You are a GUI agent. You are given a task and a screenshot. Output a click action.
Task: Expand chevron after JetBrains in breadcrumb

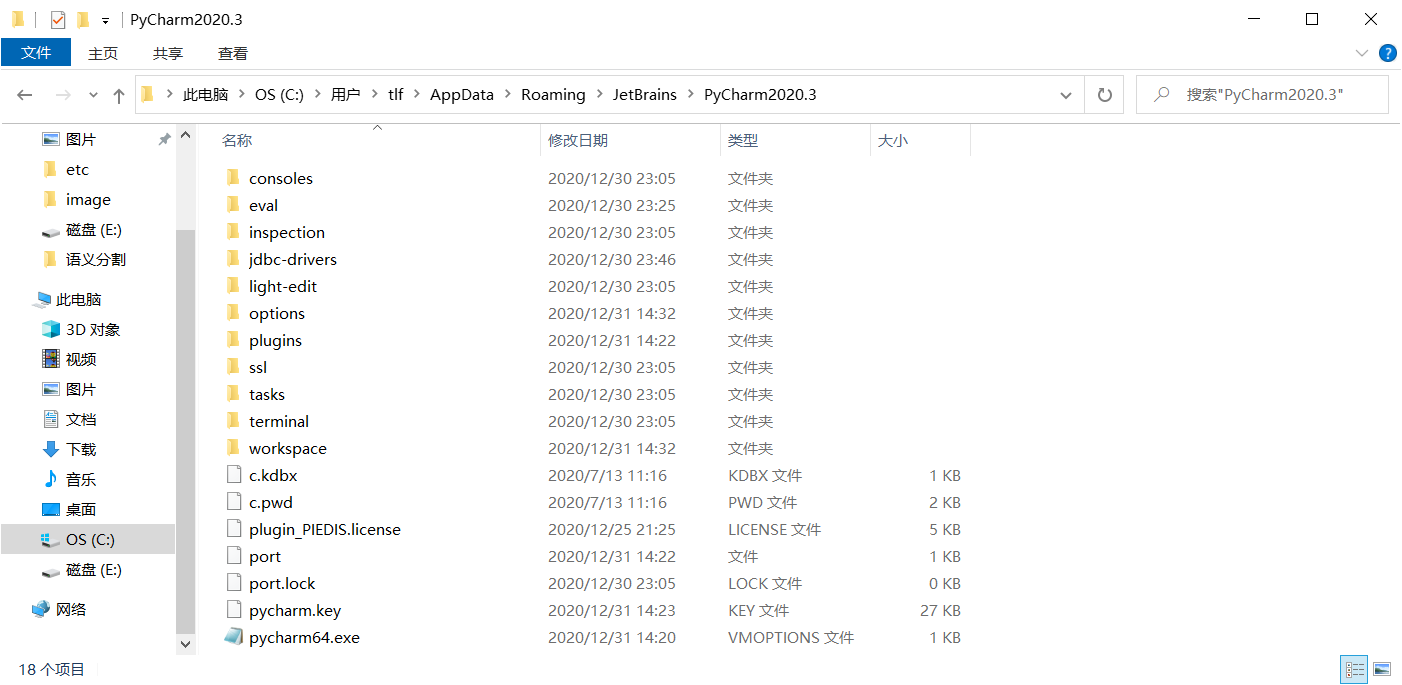tap(690, 95)
